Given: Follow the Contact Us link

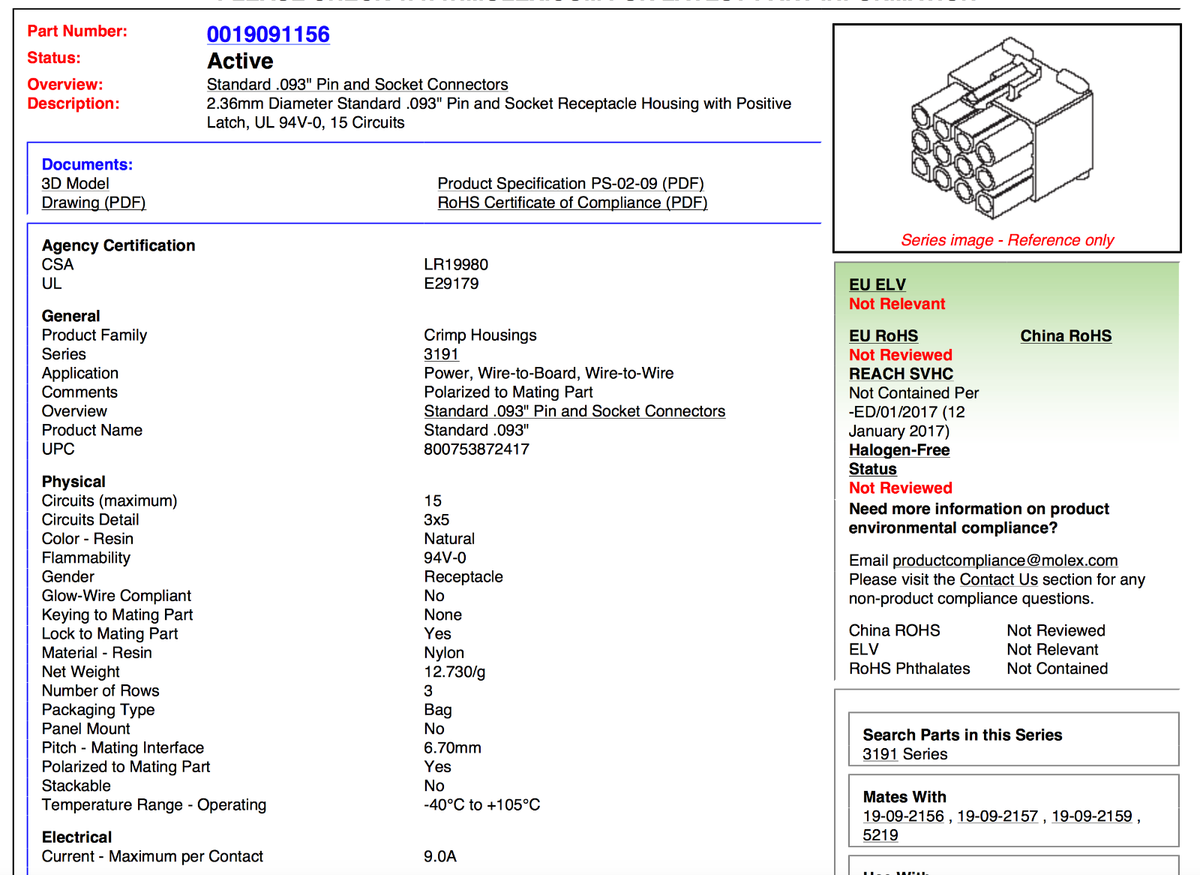Looking at the screenshot, I should [999, 580].
